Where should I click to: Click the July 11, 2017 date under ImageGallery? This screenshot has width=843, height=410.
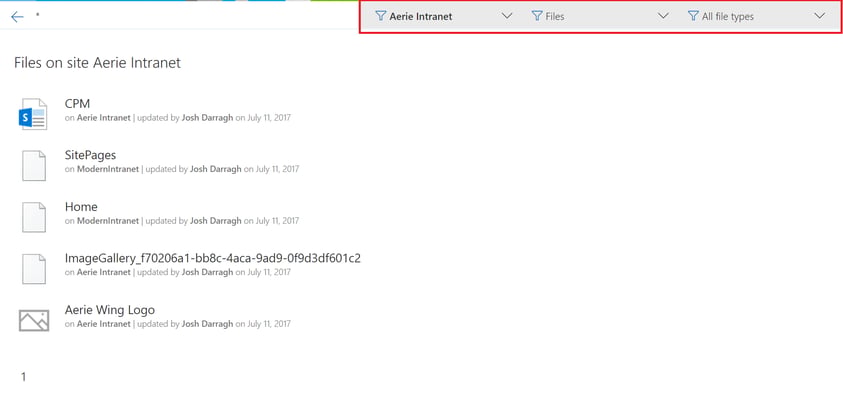click(269, 272)
